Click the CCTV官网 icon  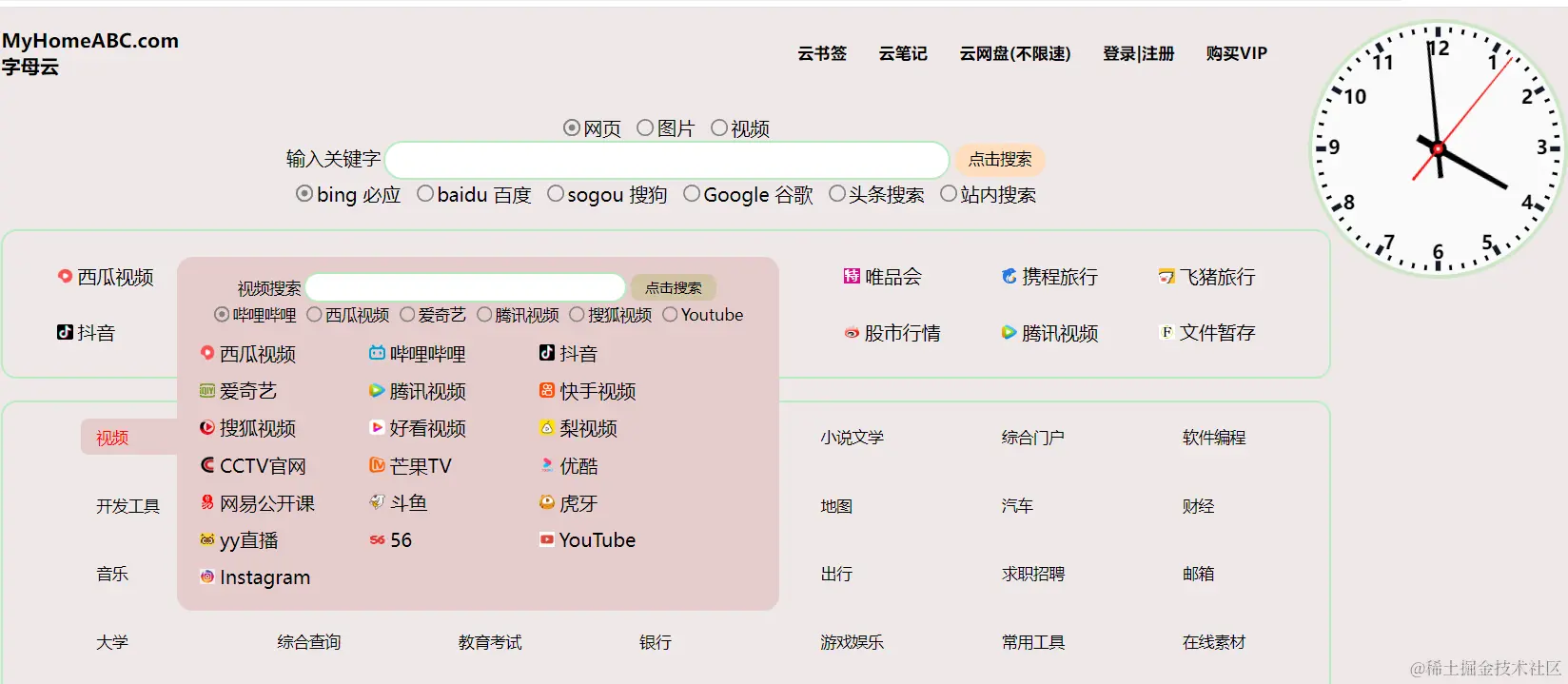(x=207, y=465)
